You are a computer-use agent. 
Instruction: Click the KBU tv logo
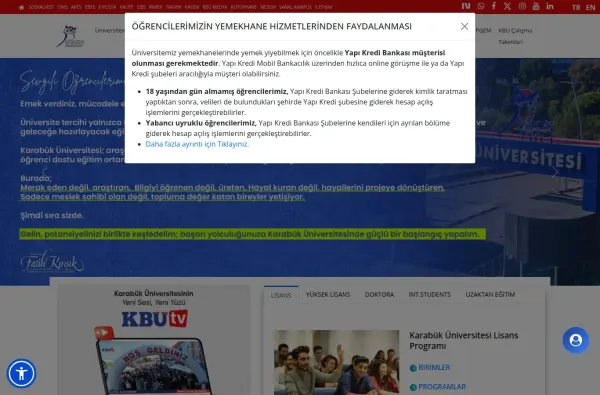click(154, 319)
